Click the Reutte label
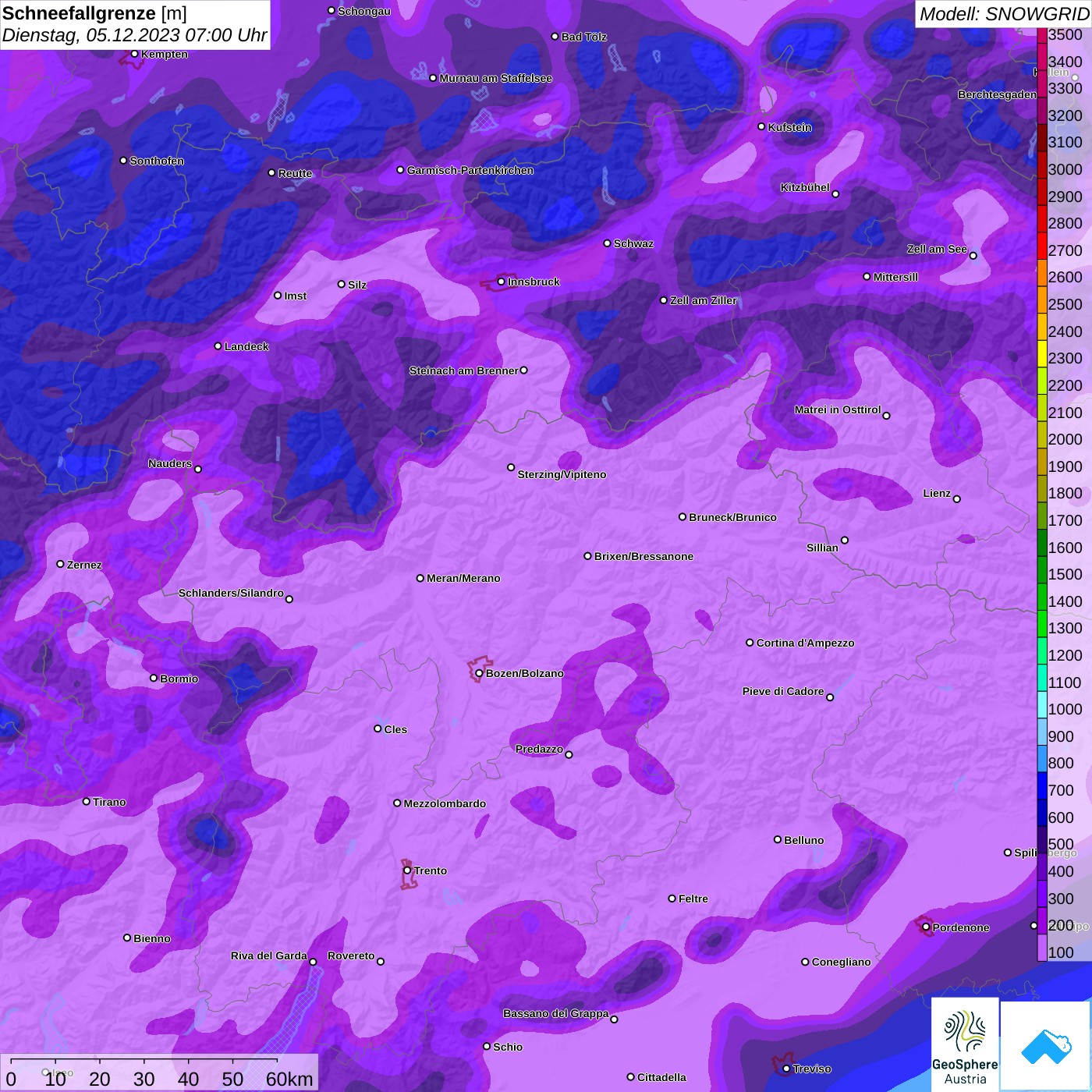This screenshot has width=1092, height=1092. [295, 173]
